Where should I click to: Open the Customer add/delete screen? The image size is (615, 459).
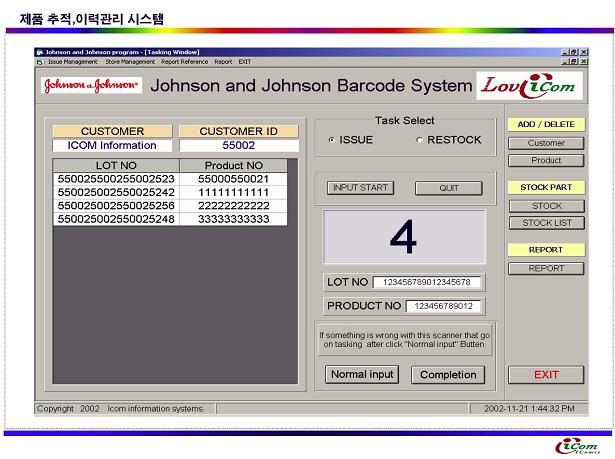[x=546, y=143]
